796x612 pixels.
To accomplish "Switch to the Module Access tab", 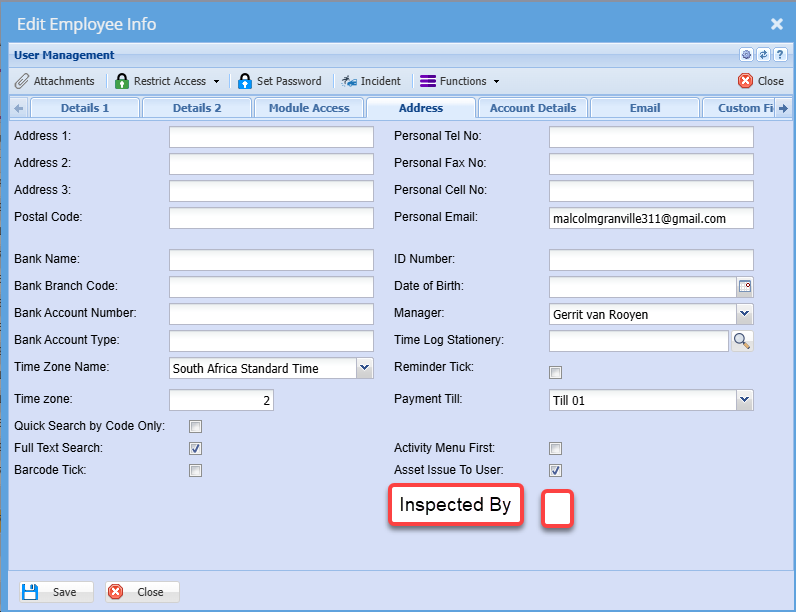I will coord(309,108).
